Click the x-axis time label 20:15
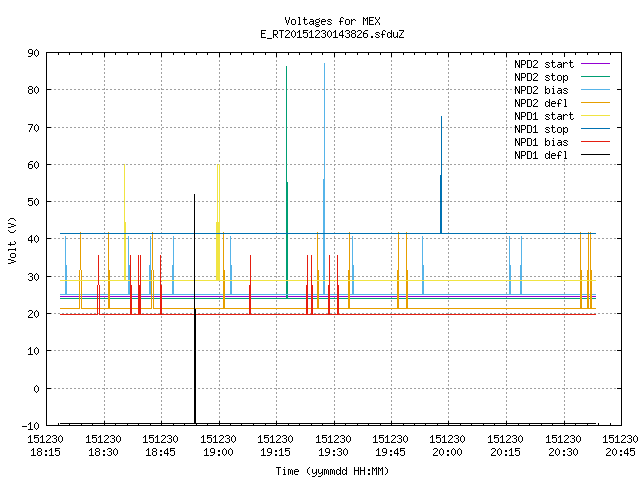Image resolution: width=640 pixels, height=480 pixels. coord(506,452)
